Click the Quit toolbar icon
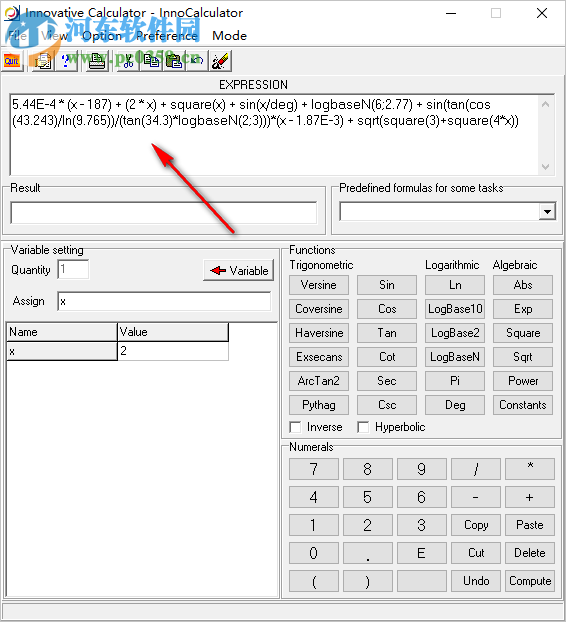This screenshot has width=566, height=622. [12, 61]
